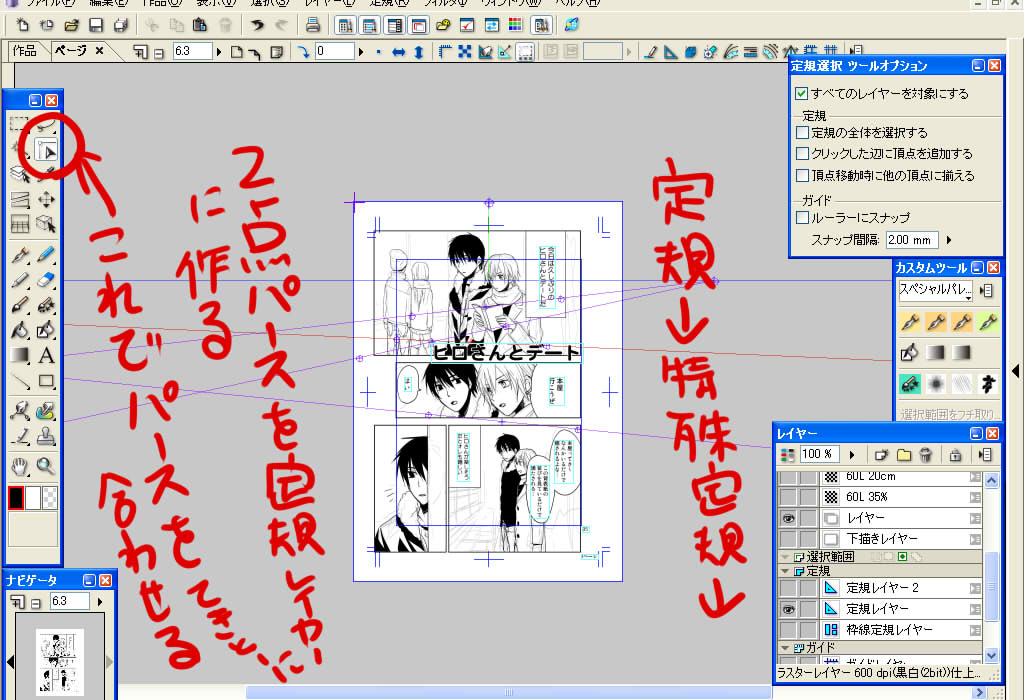Click the horizontal flip (double arrow) icon

pos(398,52)
